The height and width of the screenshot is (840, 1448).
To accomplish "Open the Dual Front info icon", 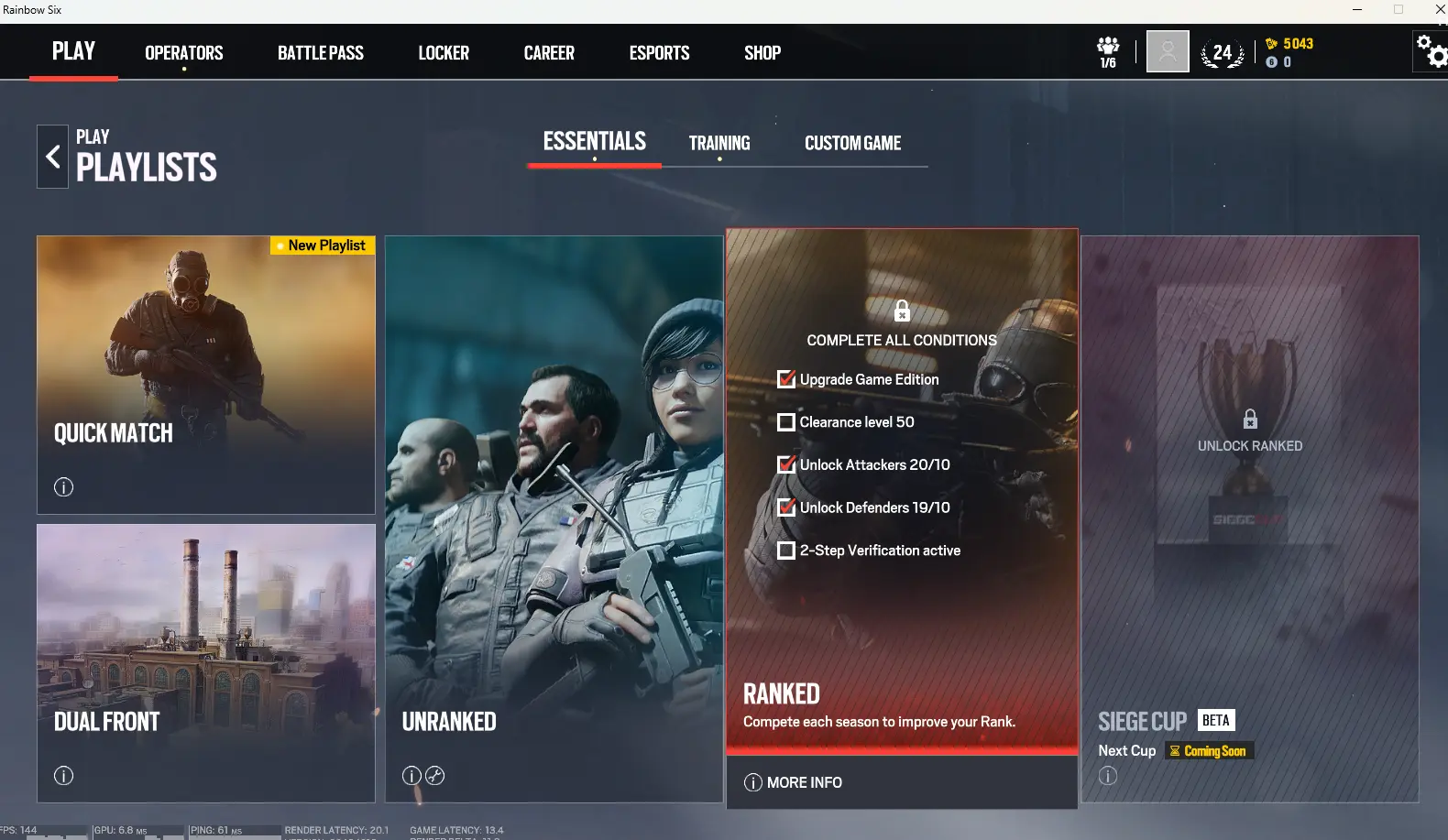I will pos(63,776).
